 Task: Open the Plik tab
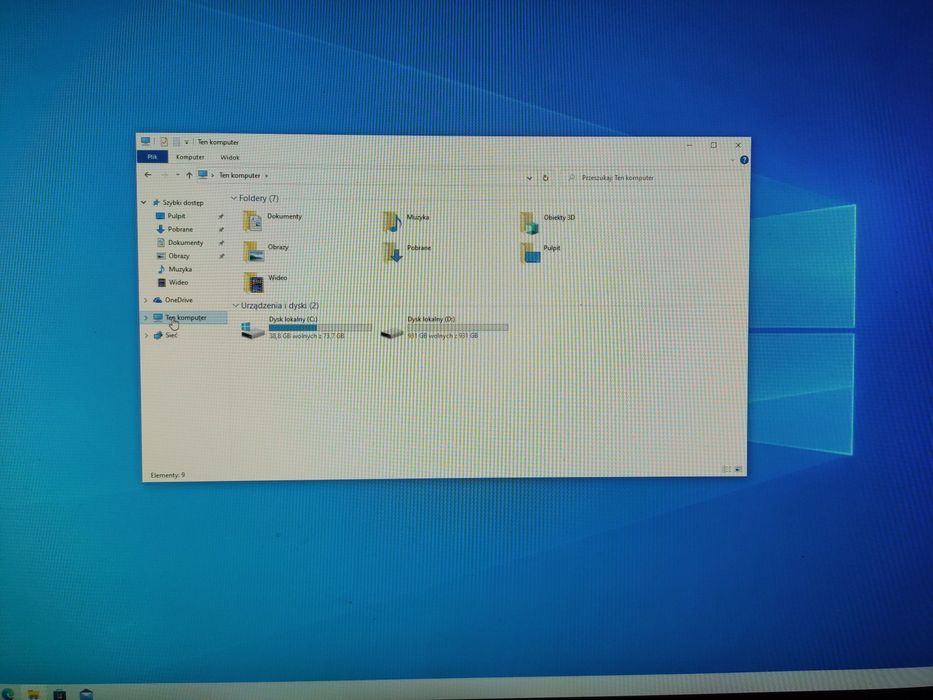152,157
